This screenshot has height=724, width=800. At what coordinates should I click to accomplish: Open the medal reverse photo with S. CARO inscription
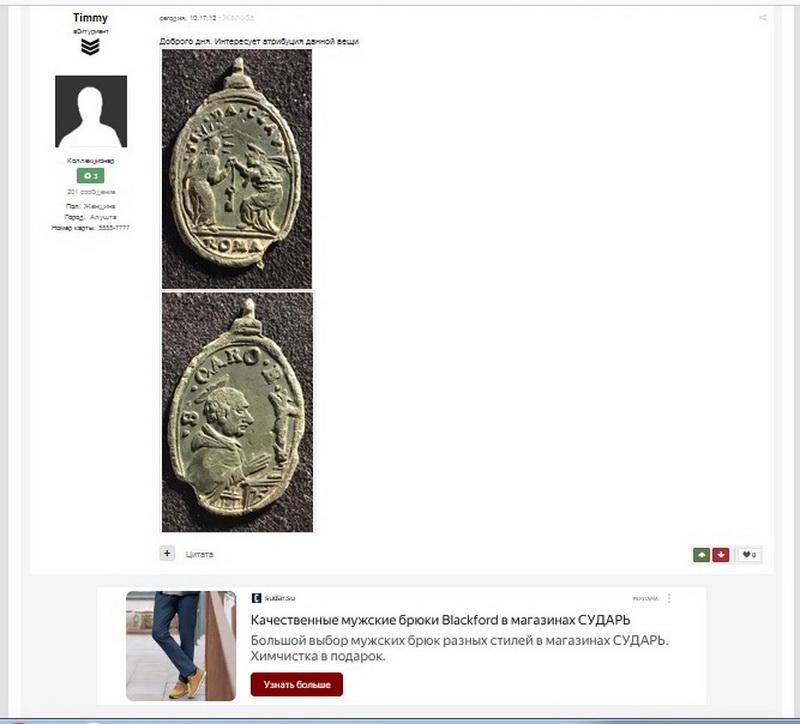(x=237, y=412)
